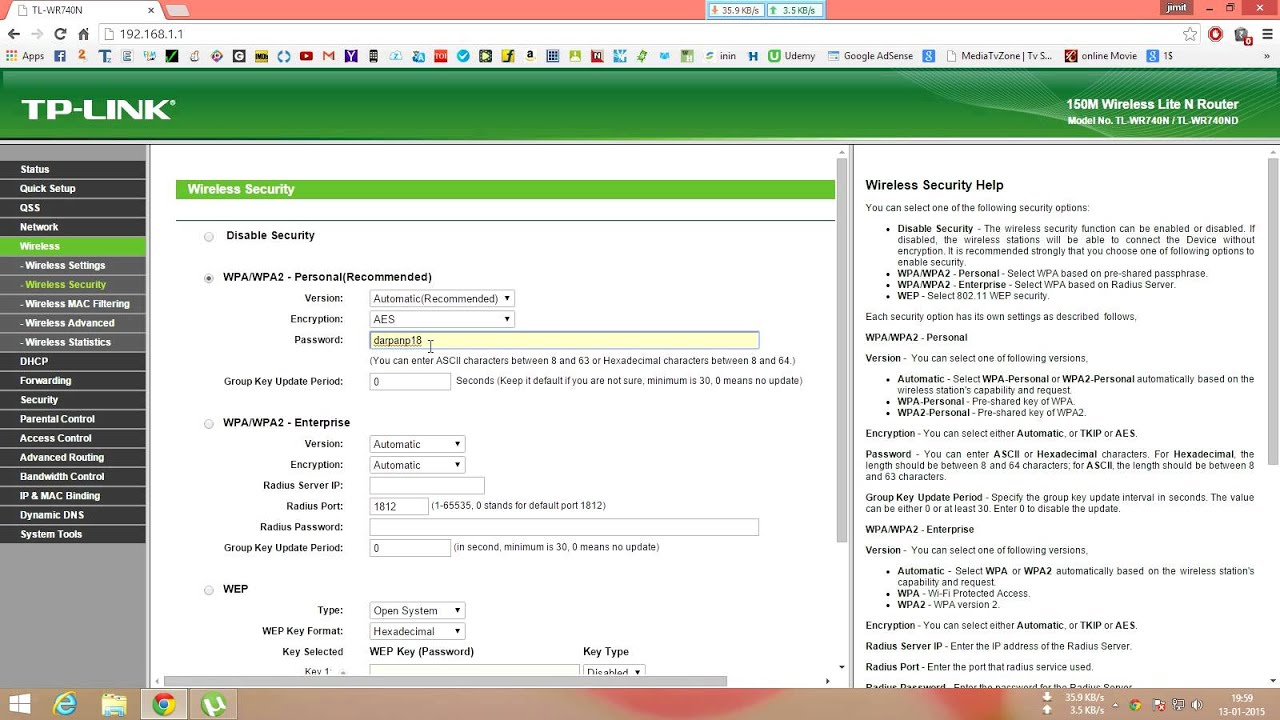The width and height of the screenshot is (1280, 720).
Task: Open the Google AdSense bookmark
Action: pyautogui.click(x=869, y=56)
